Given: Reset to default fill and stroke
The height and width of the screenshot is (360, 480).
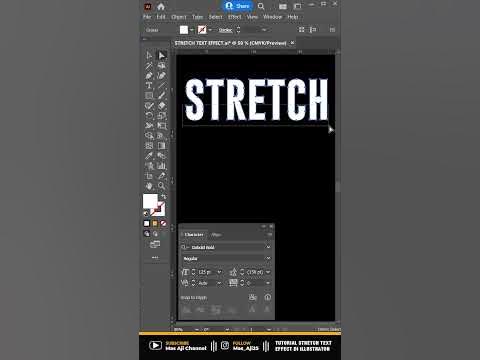Looking at the screenshot, I should click(146, 213).
